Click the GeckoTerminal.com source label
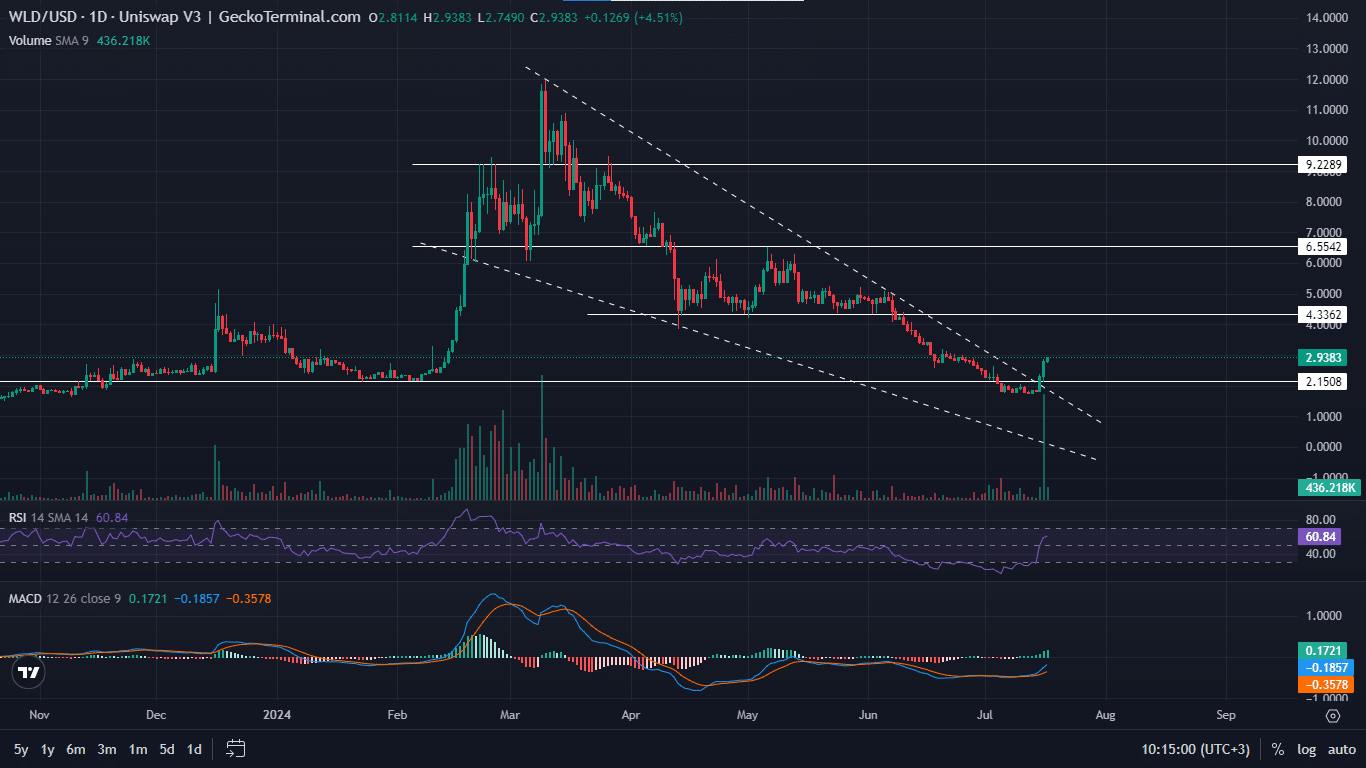The image size is (1366, 768). [290, 17]
